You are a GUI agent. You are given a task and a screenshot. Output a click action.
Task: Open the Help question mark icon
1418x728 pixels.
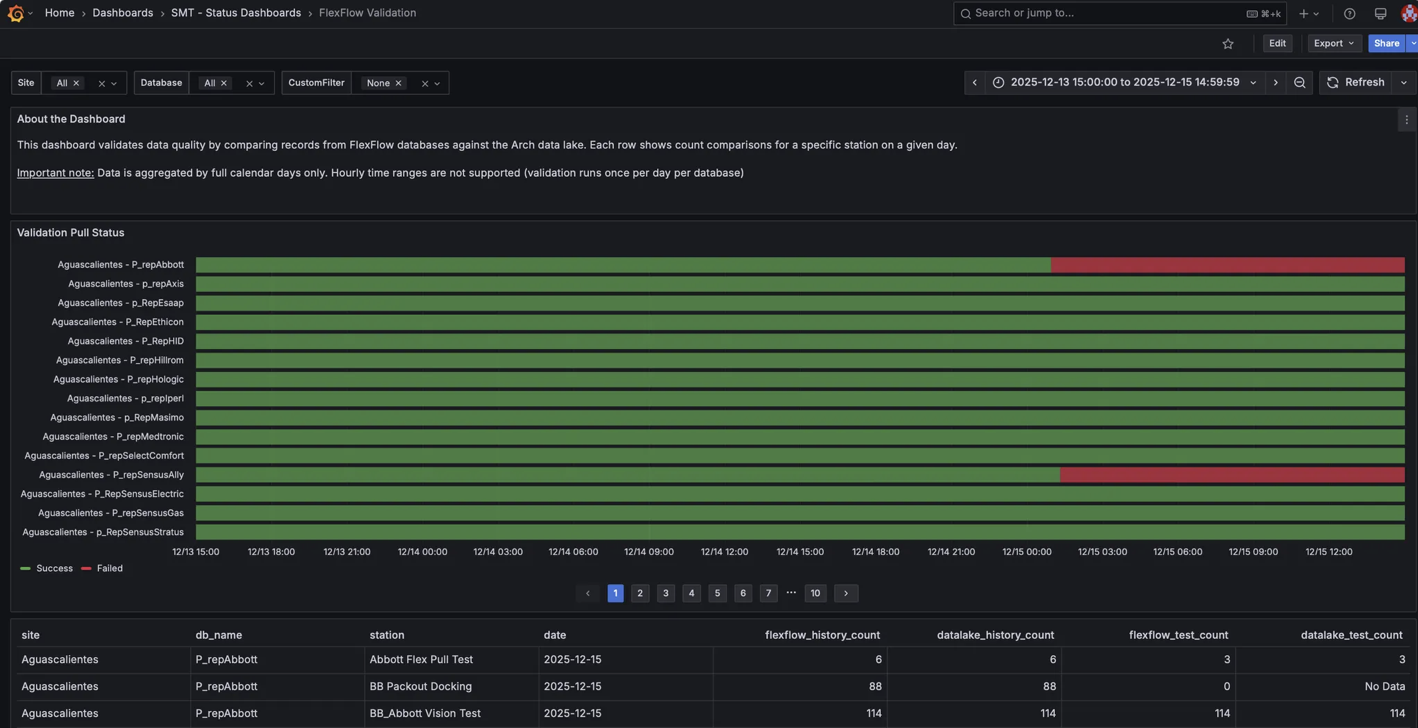pos(1349,13)
